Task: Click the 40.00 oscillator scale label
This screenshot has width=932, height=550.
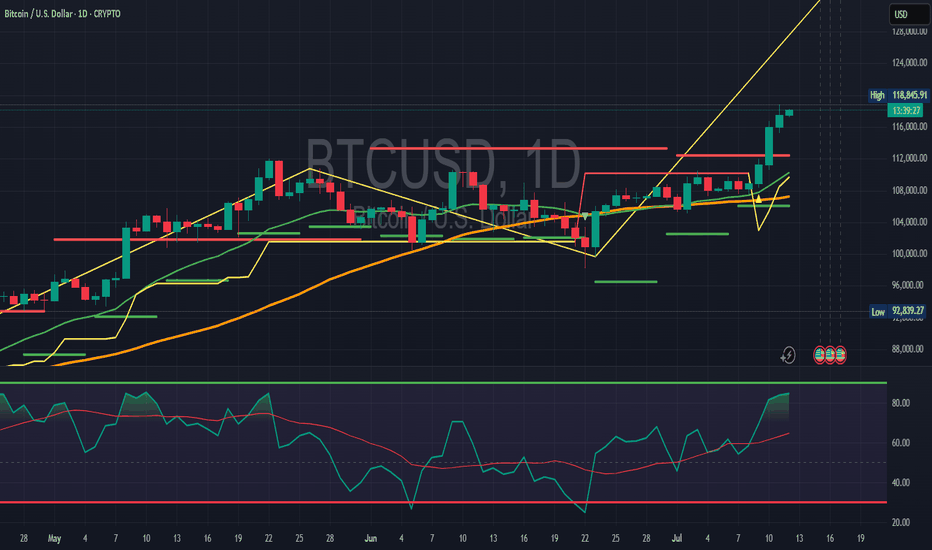Action: pos(900,483)
